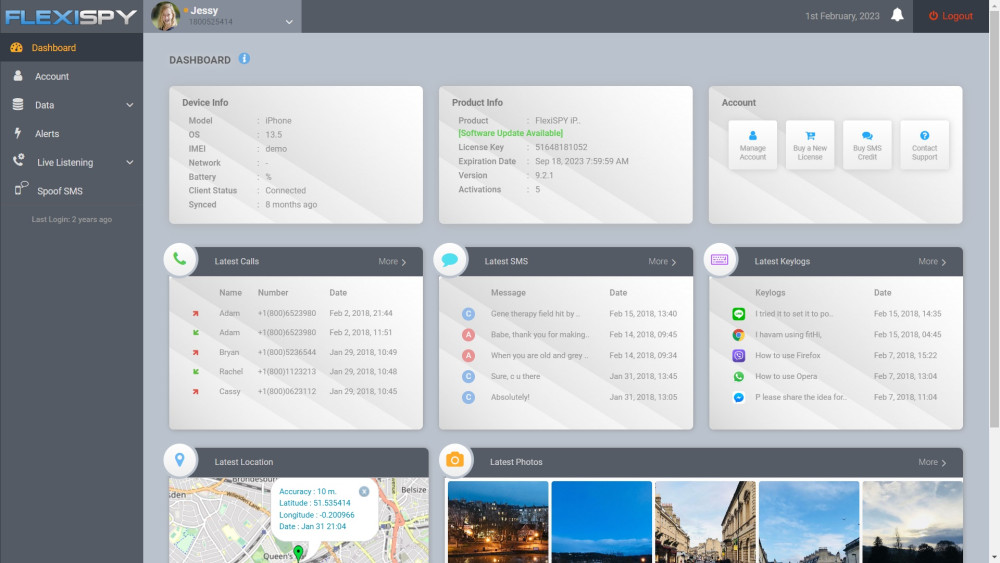Open the Jessy device dropdown arrow

click(289, 22)
